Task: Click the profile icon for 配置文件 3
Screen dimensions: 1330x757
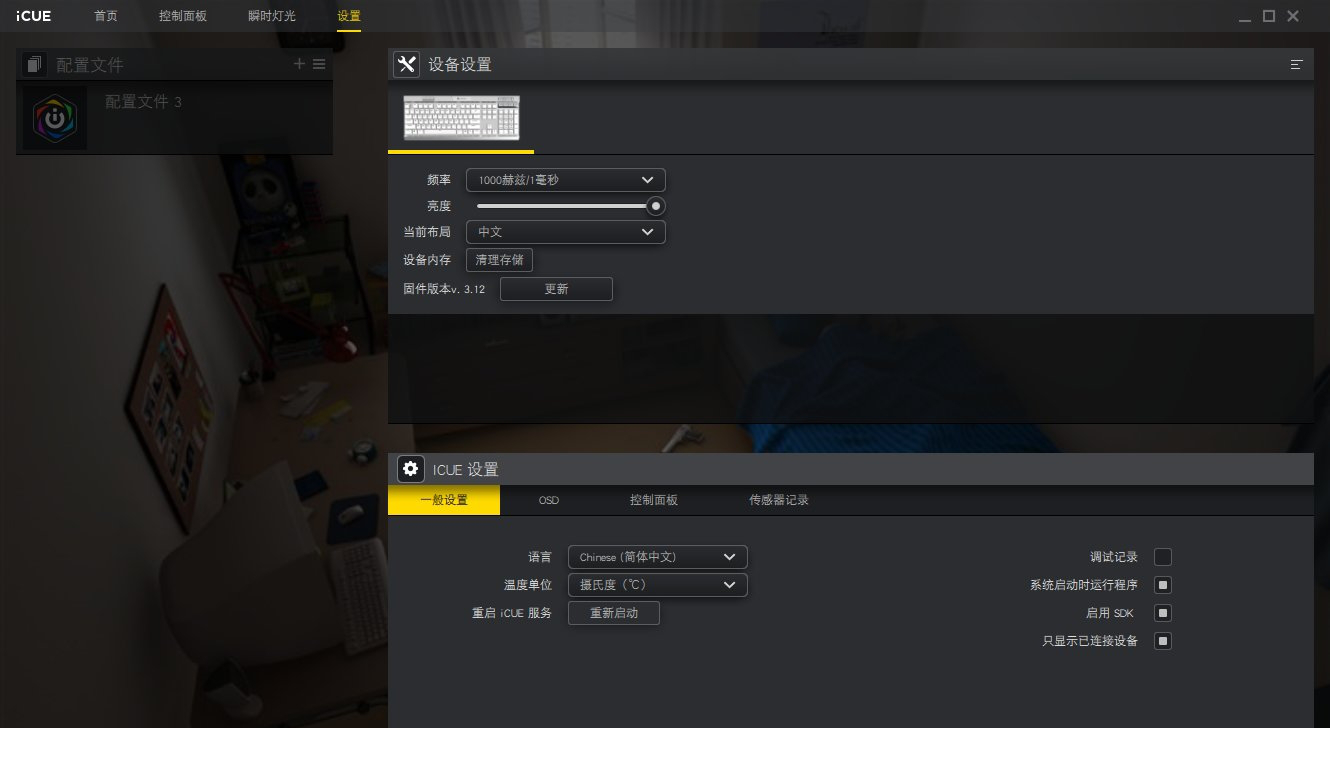Action: (x=54, y=117)
